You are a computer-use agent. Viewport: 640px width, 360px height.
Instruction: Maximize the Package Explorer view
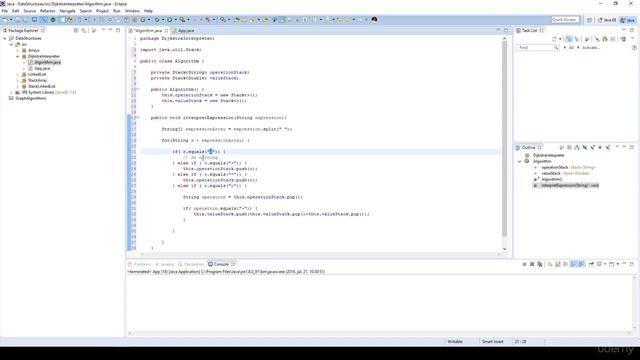tap(118, 30)
